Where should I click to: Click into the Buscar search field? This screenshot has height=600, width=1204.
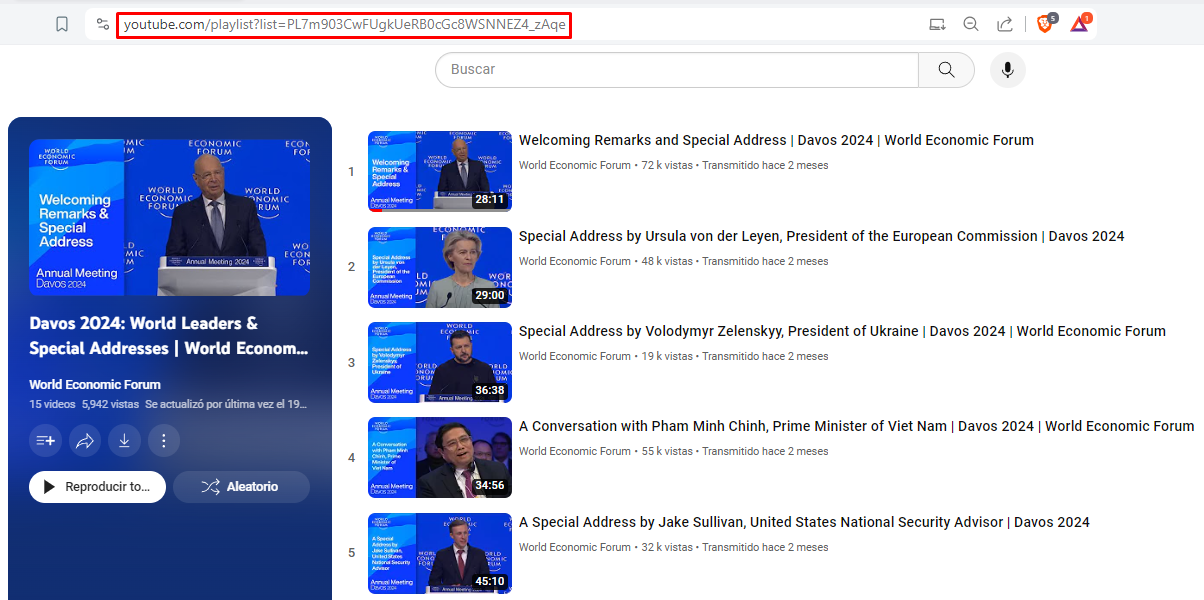677,70
